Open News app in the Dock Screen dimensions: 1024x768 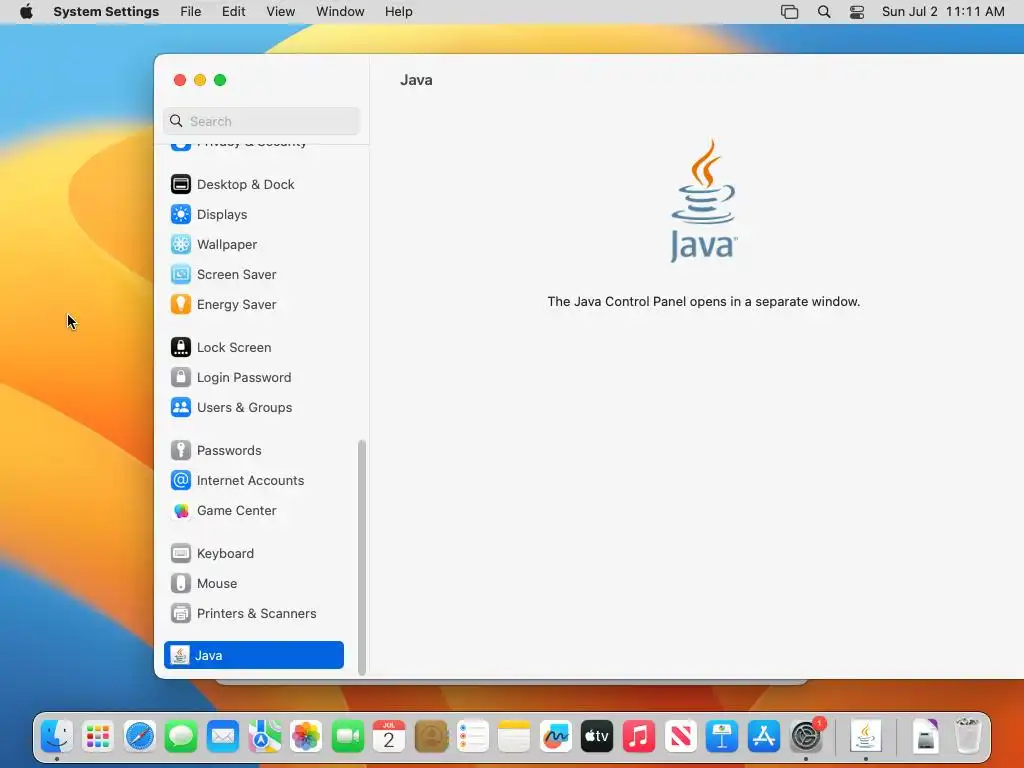pyautogui.click(x=680, y=737)
